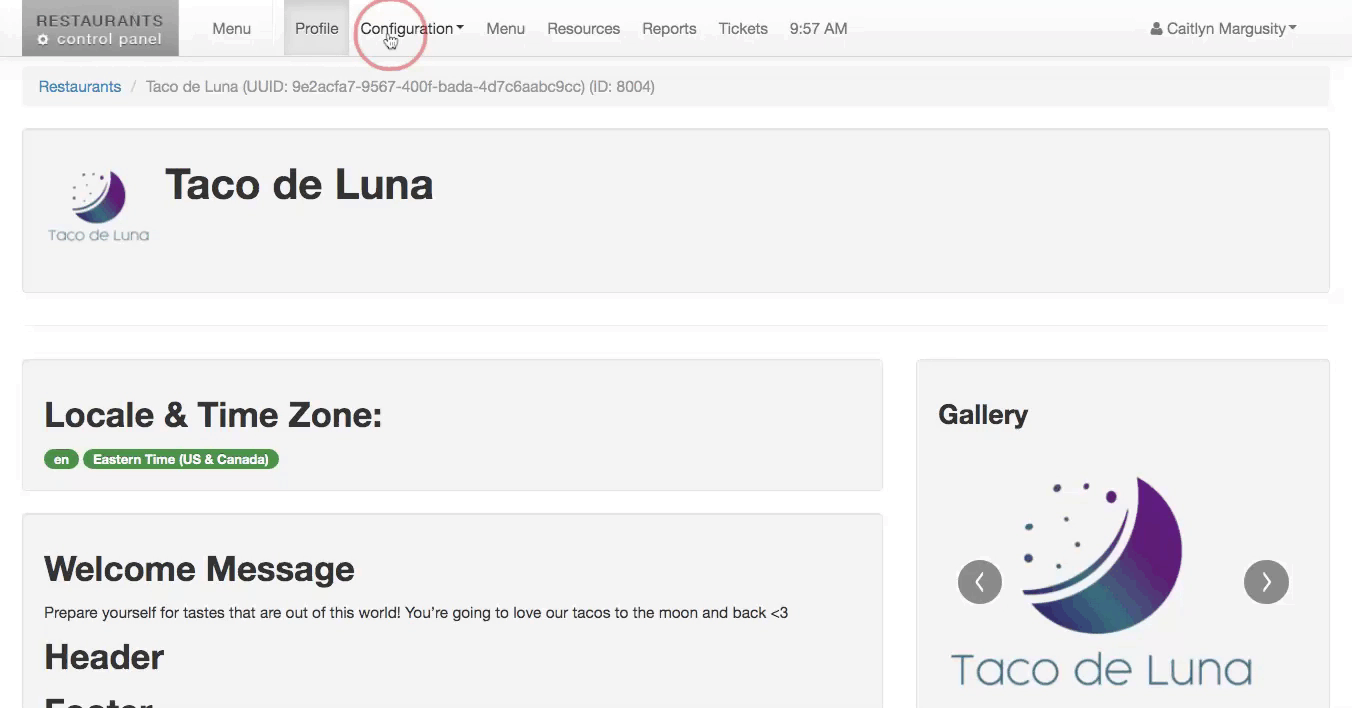1352x708 pixels.
Task: Click the green 'en' locale badge
Action: click(61, 460)
